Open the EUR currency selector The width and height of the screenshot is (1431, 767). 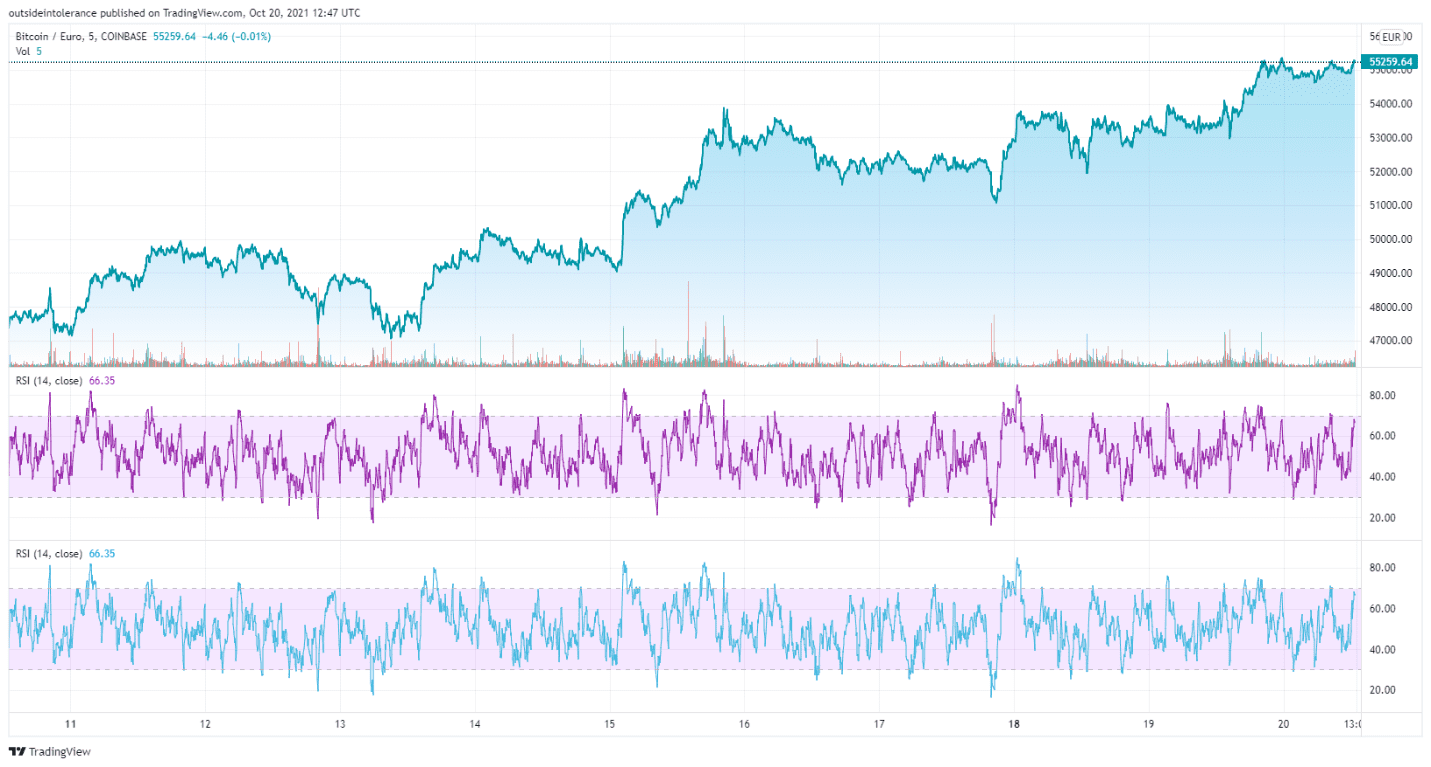1392,37
